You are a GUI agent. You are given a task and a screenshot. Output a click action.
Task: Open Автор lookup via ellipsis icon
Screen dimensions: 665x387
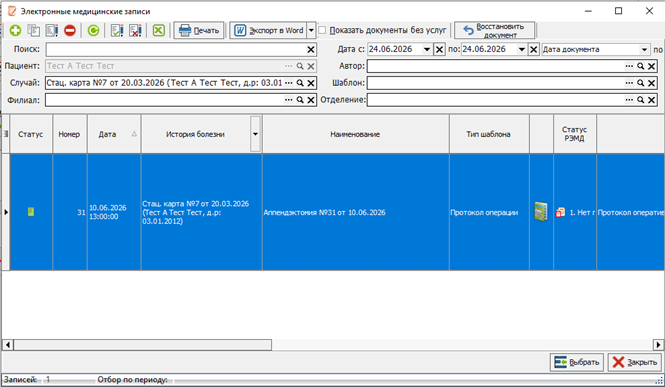[x=629, y=66]
